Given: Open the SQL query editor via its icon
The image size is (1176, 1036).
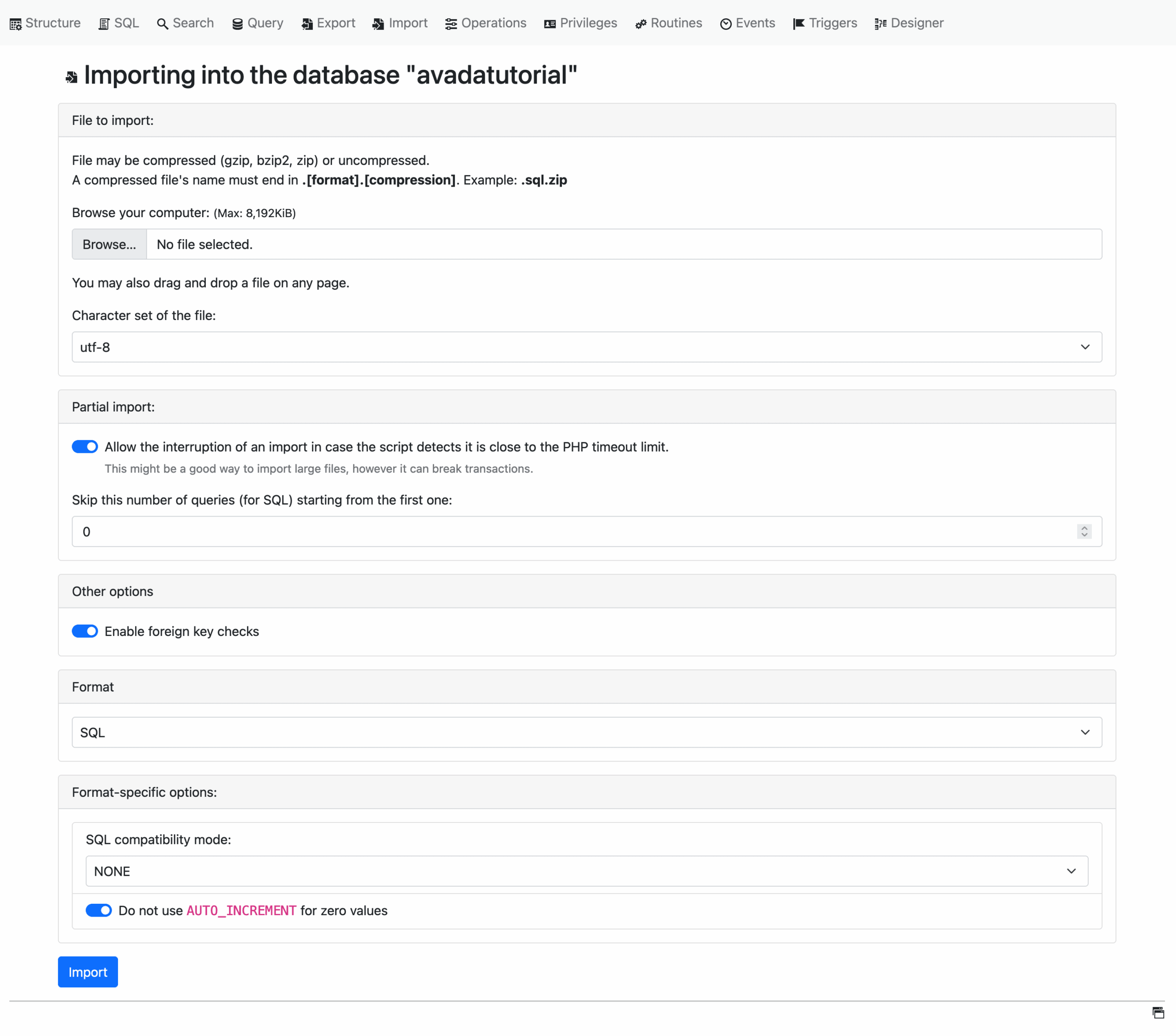Looking at the screenshot, I should (x=103, y=23).
